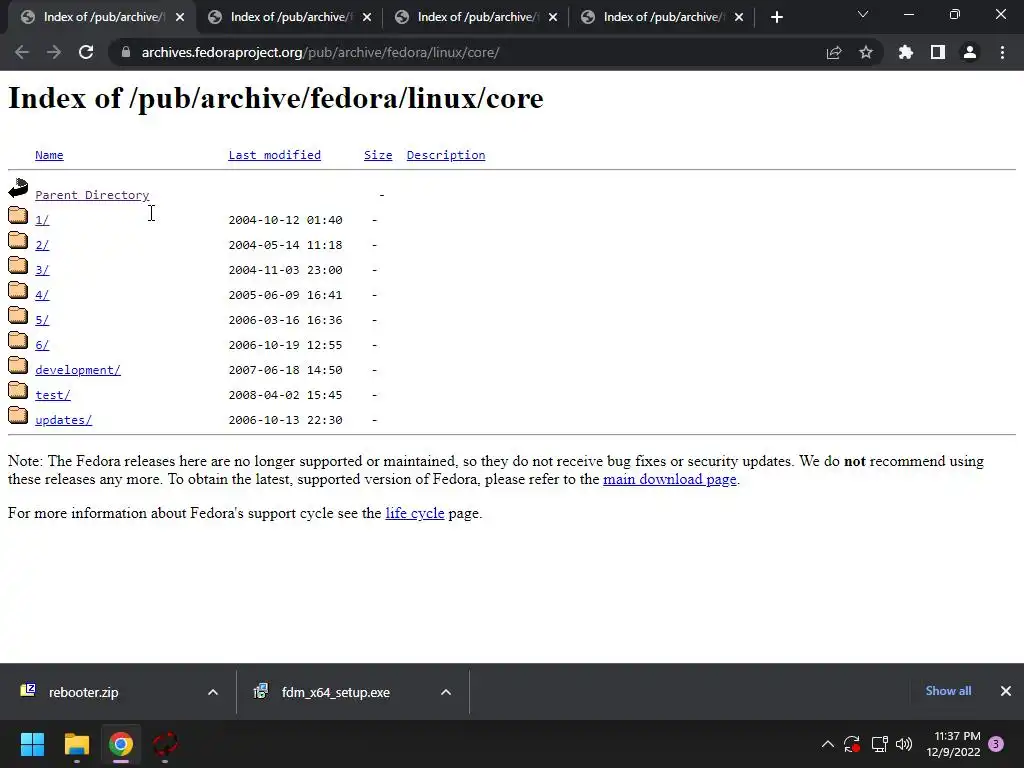The image size is (1024, 768).
Task: Open the development/ directory link
Action: pos(78,370)
